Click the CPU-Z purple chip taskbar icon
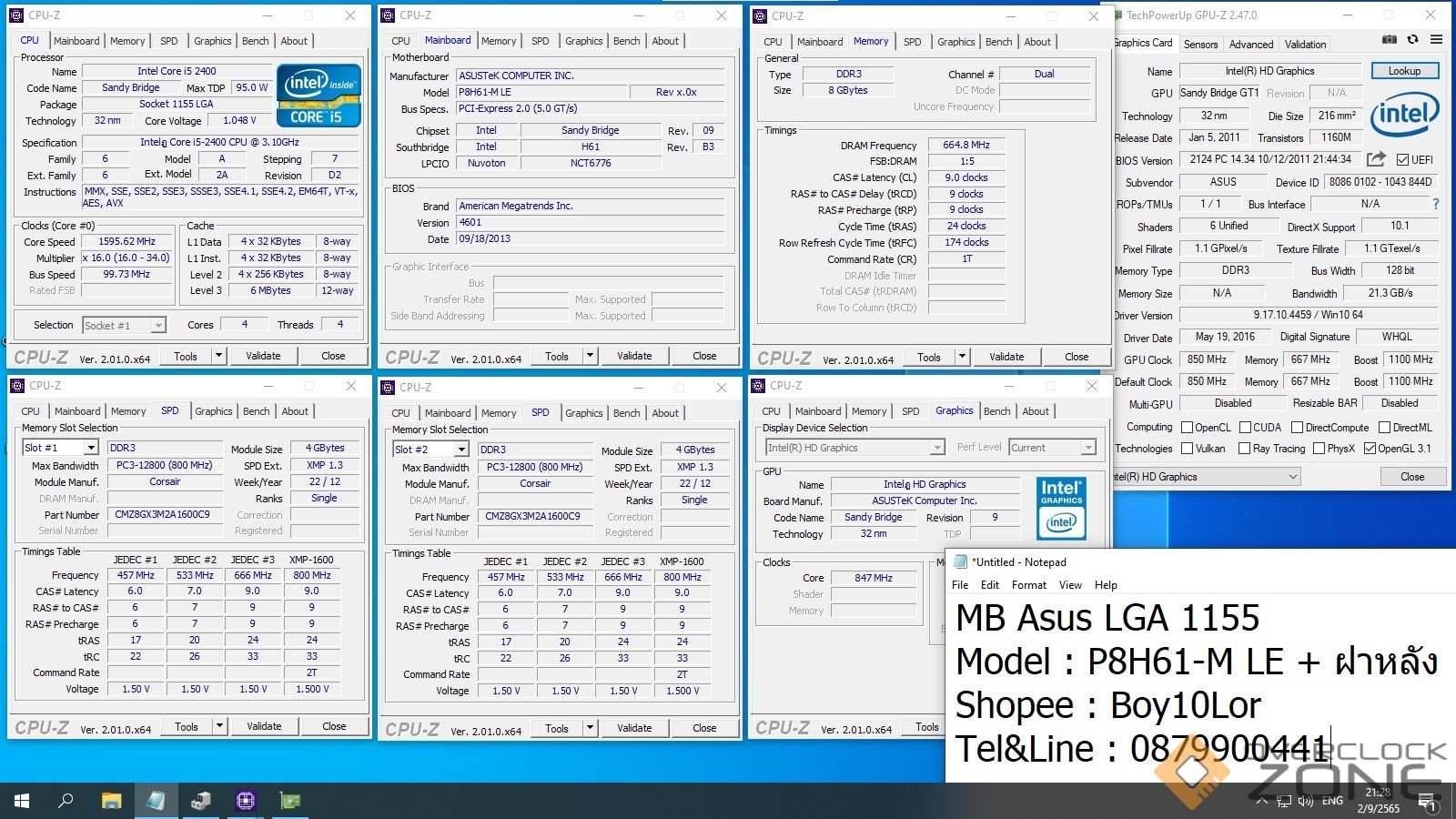 coord(245,801)
